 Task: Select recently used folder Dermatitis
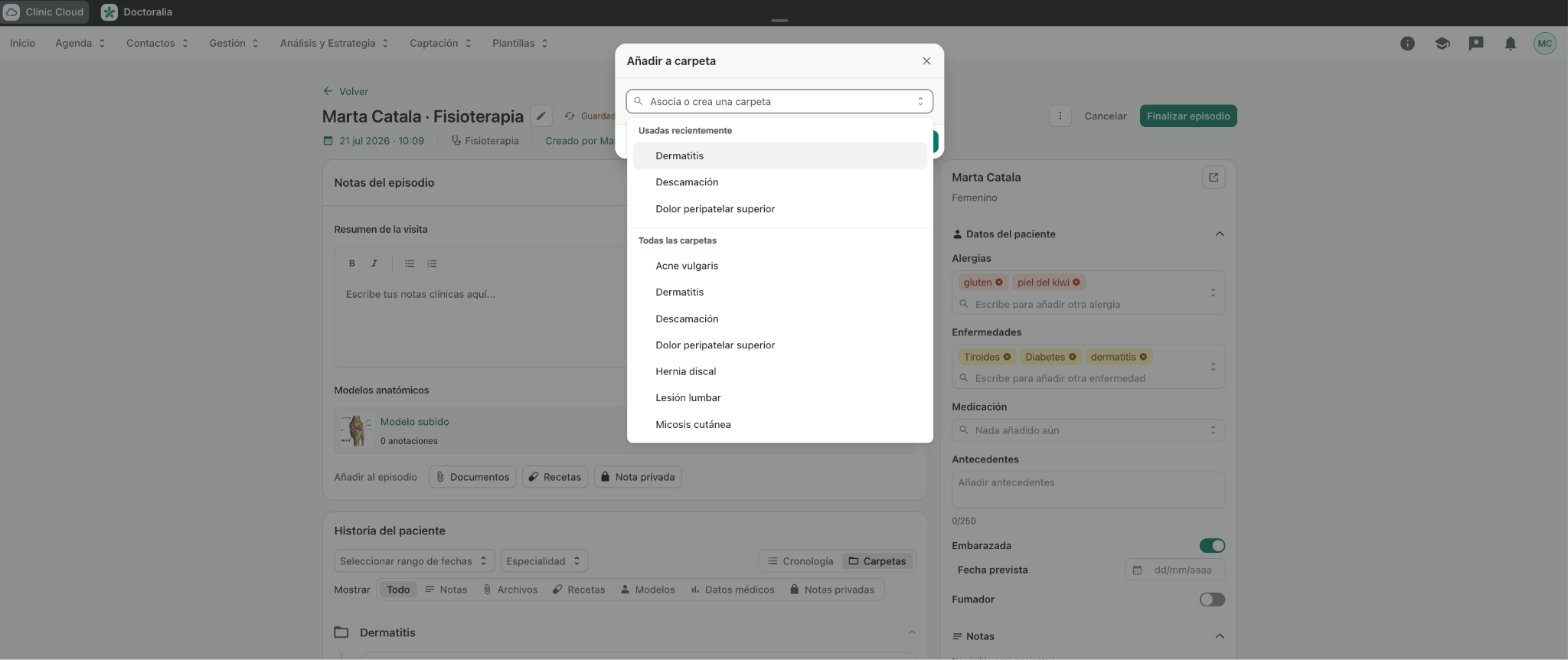(x=779, y=155)
